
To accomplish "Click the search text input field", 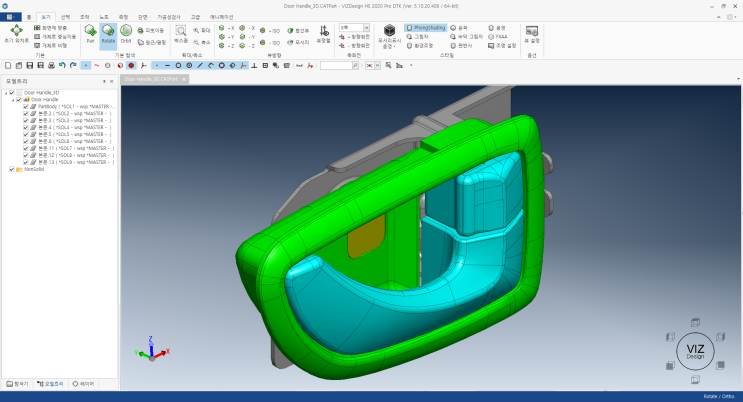I will [x=336, y=65].
